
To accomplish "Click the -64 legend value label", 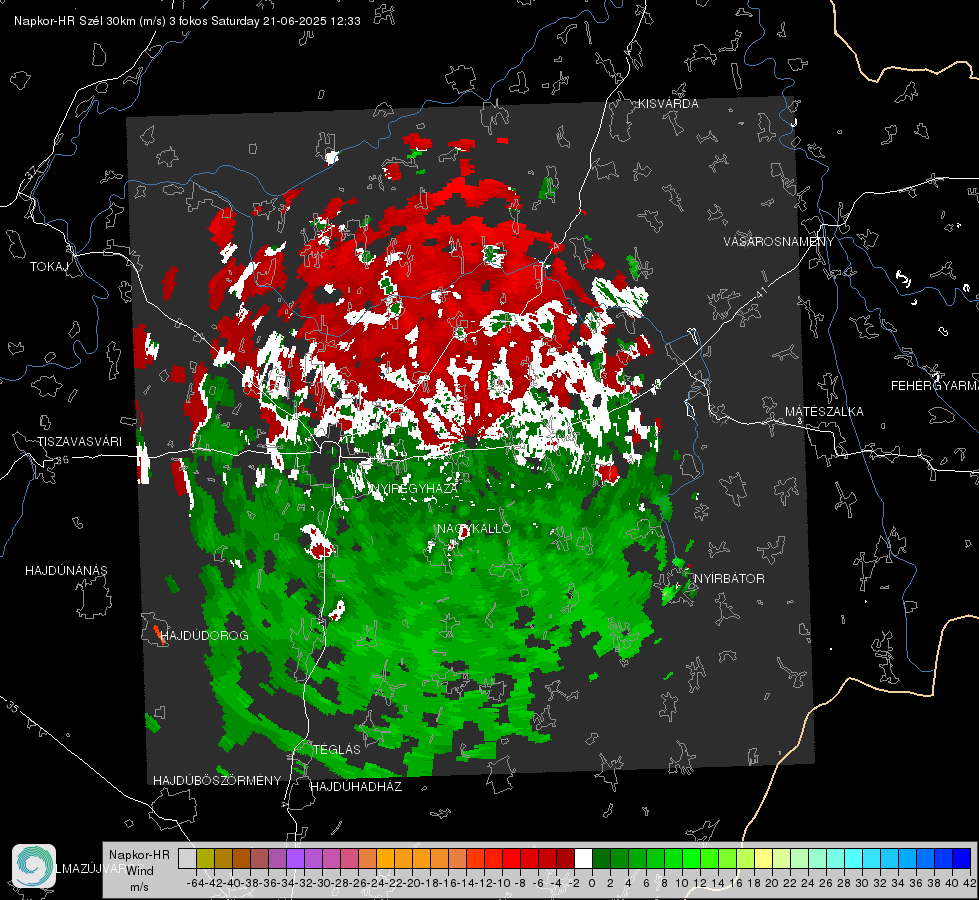I will tap(195, 883).
